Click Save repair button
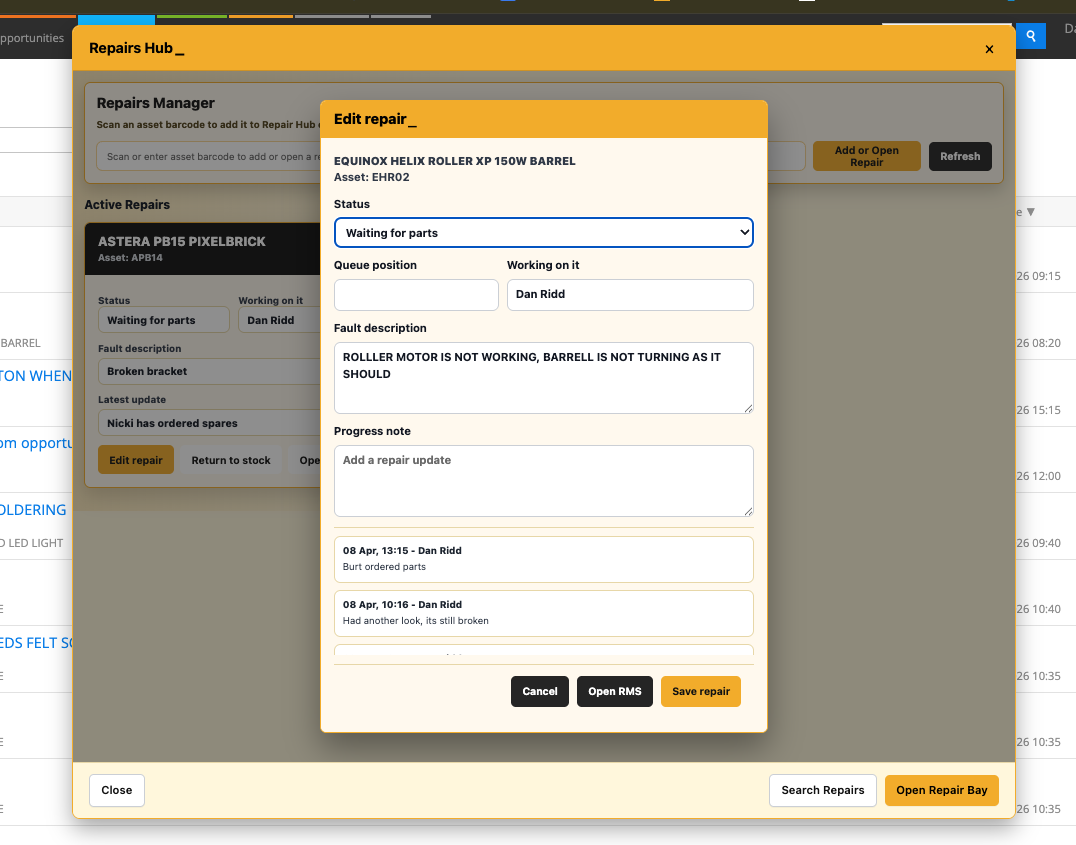This screenshot has width=1076, height=845. pos(701,691)
